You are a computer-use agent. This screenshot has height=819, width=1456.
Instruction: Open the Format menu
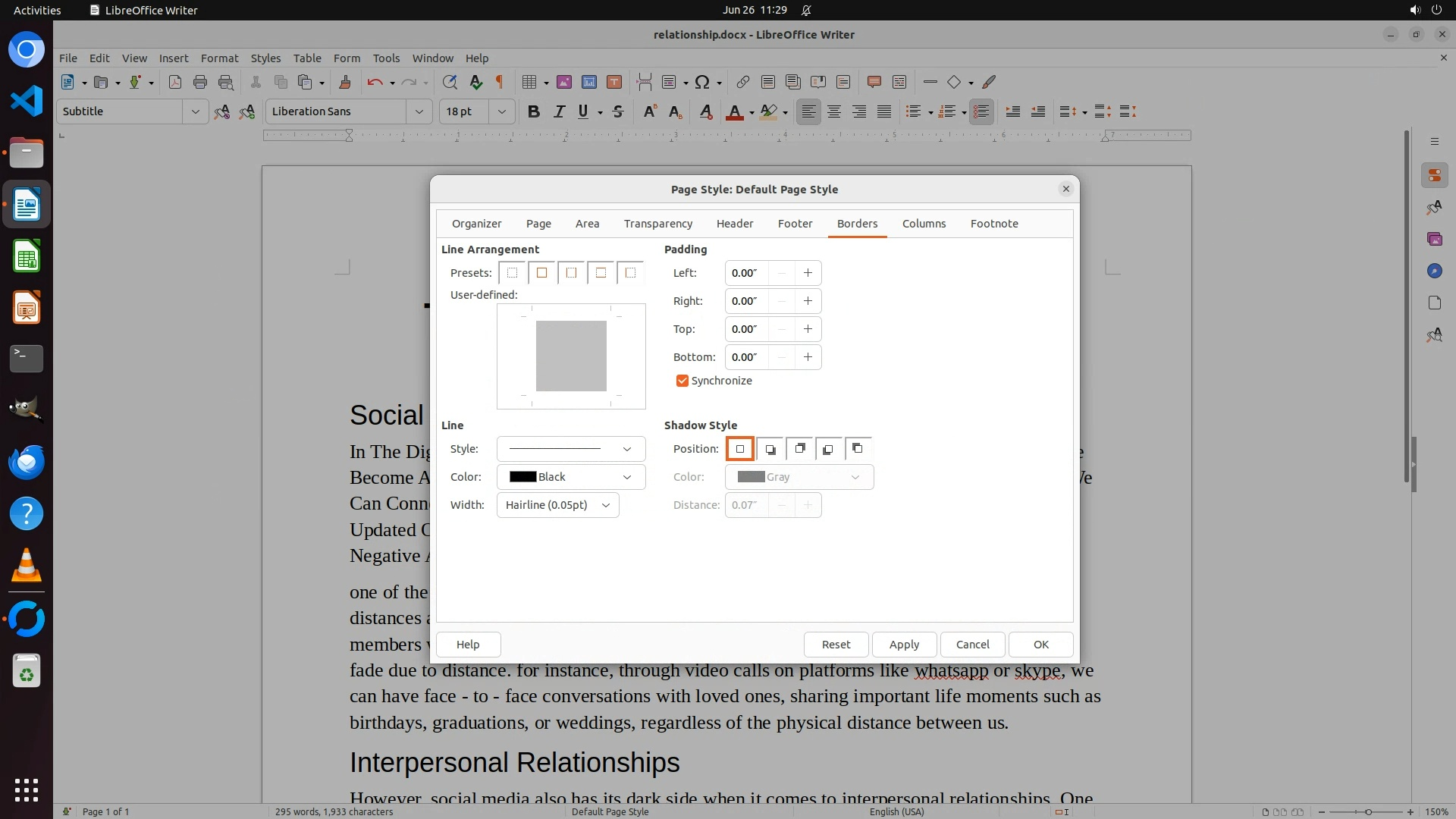[219, 58]
